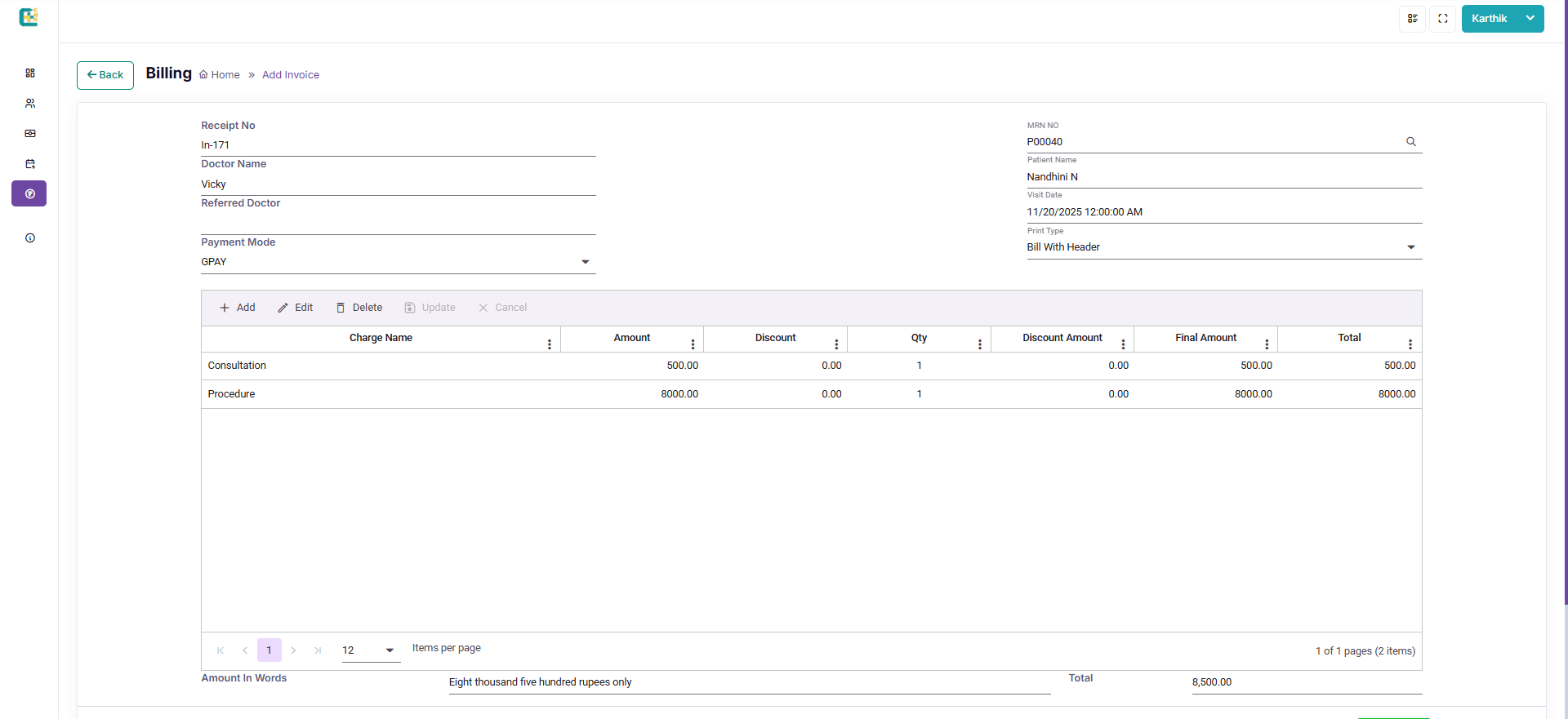1568x719 pixels.
Task: Open the dashboard grid icon in sidebar
Action: (x=30, y=73)
